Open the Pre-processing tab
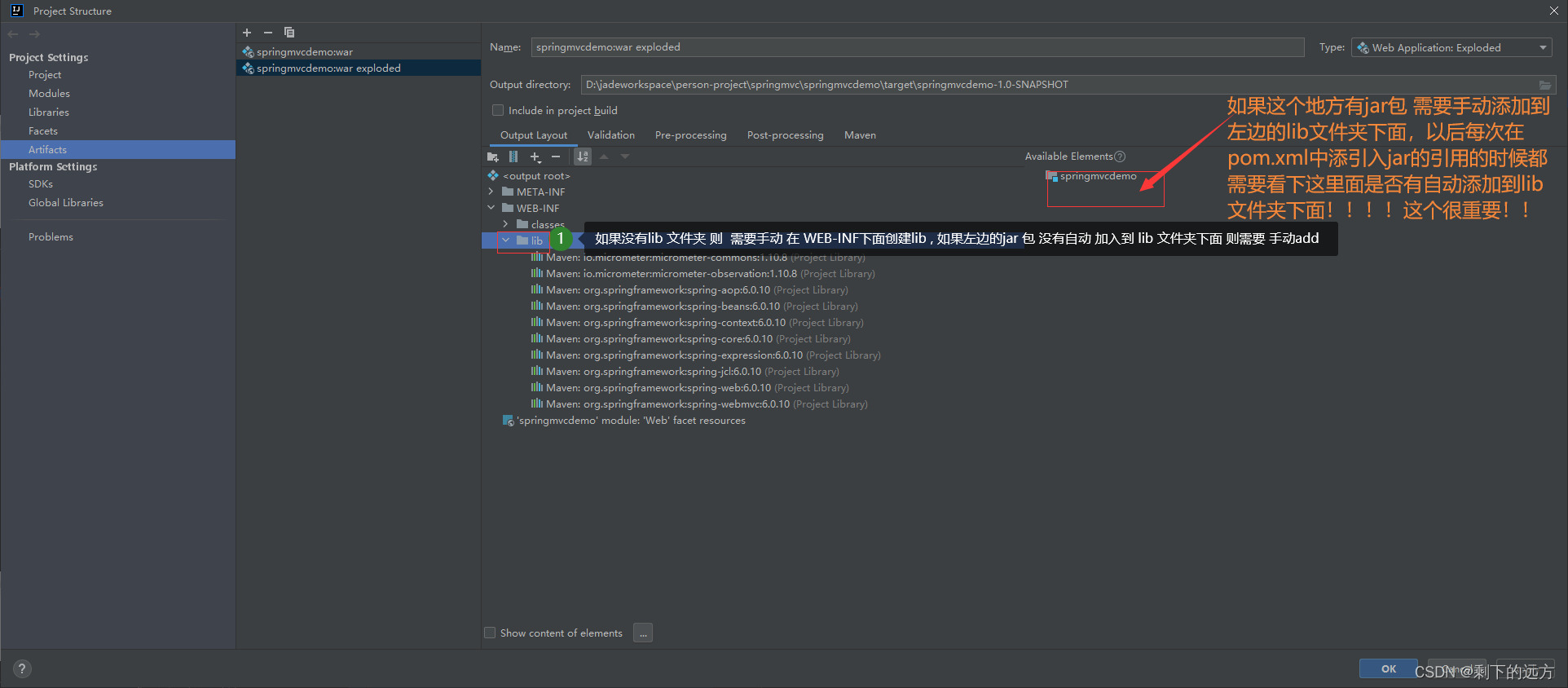Screen dimensions: 1568x688 tap(691, 135)
